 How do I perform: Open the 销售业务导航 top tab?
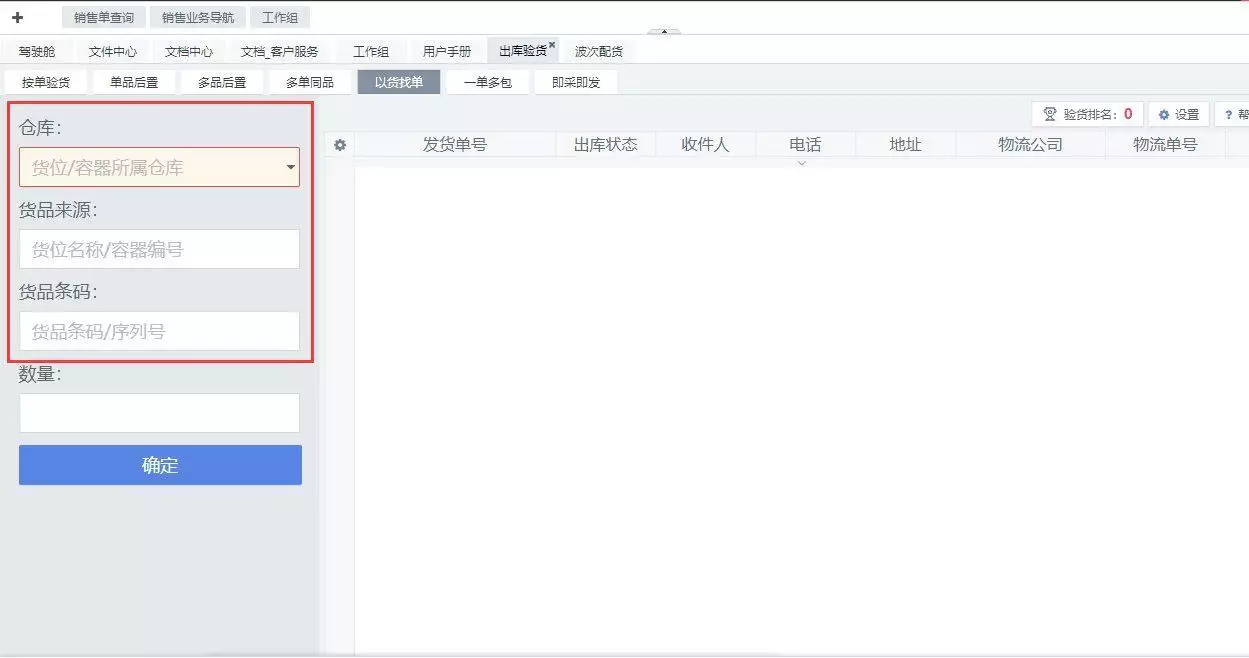197,17
